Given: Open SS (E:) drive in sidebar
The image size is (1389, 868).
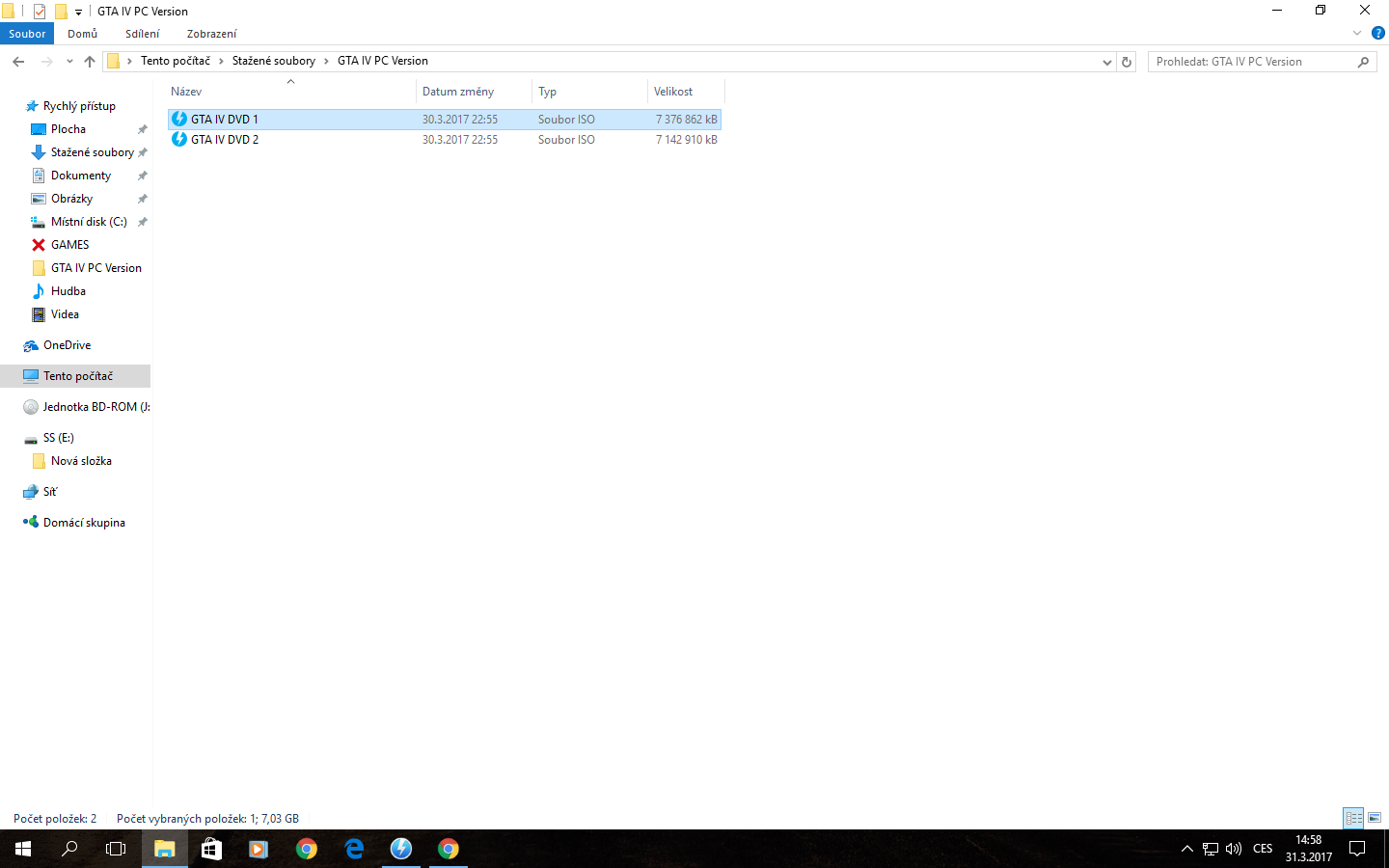Looking at the screenshot, I should [x=58, y=438].
